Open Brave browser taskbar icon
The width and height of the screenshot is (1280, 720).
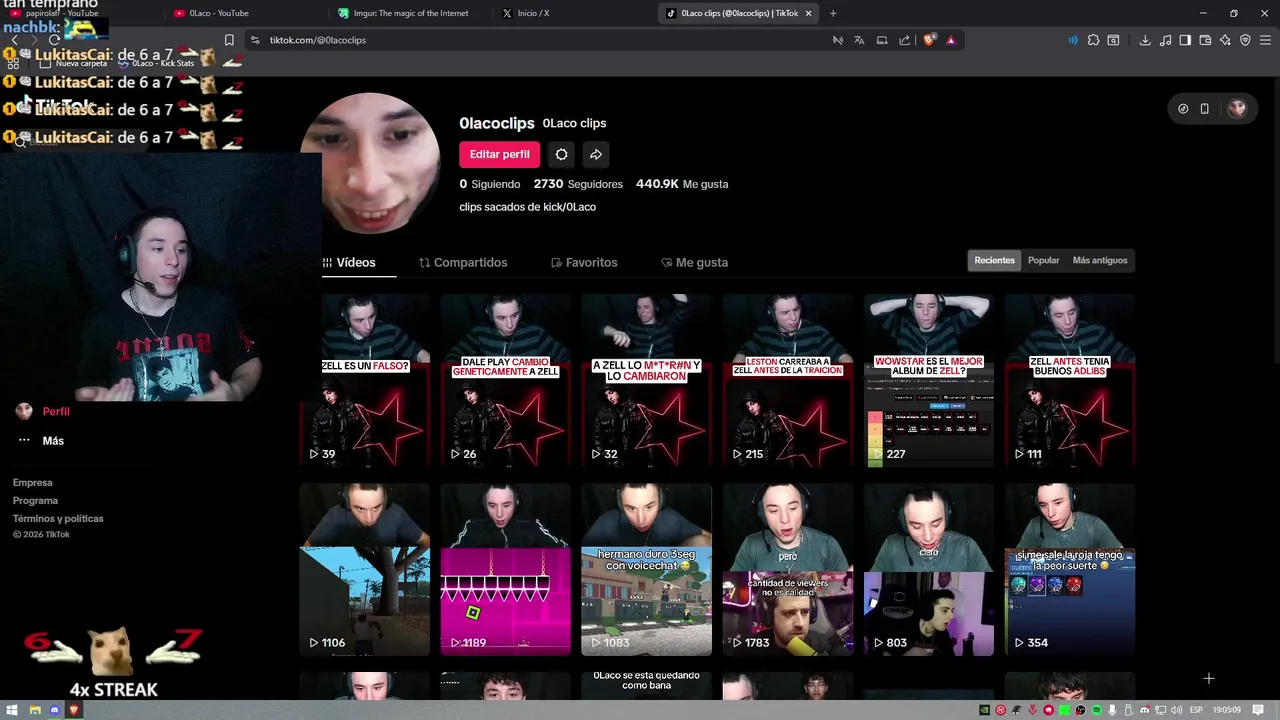point(74,710)
